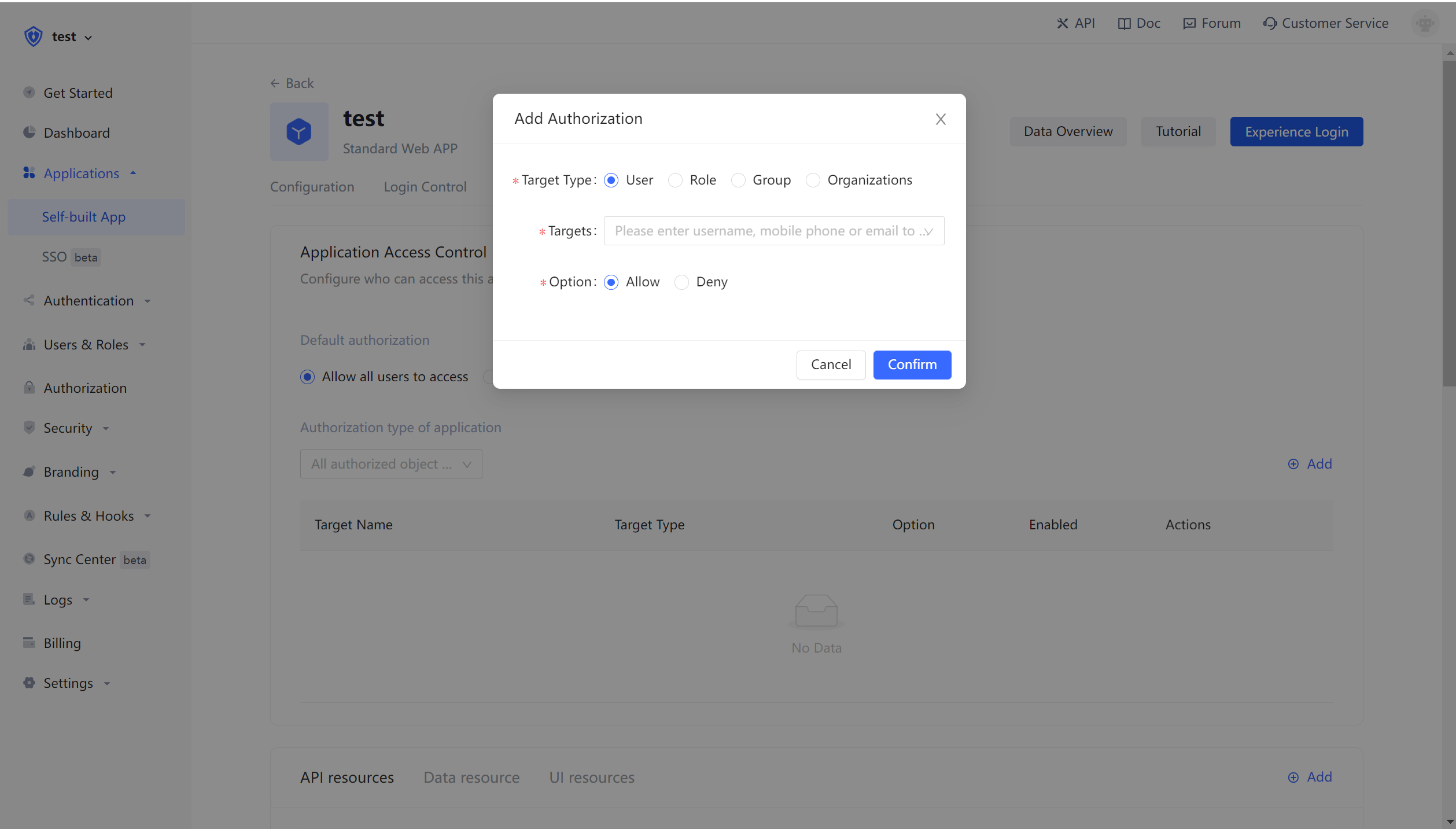The height and width of the screenshot is (829, 1456).
Task: Open the Targets user search dropdown
Action: (x=773, y=231)
